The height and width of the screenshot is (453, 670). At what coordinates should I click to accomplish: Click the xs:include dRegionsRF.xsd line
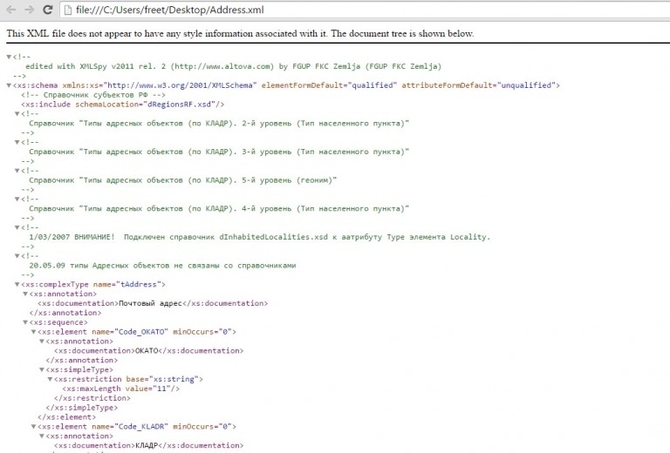[123, 104]
